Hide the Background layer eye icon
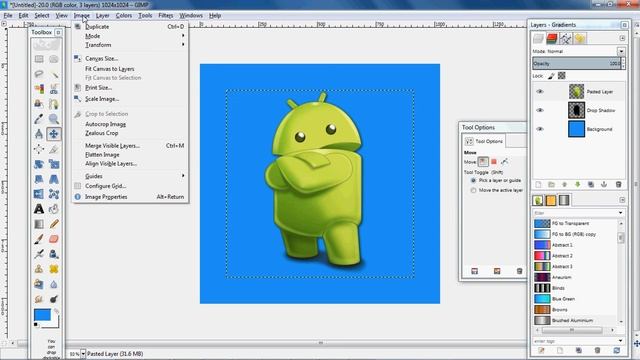The width and height of the screenshot is (640, 360). coord(540,129)
